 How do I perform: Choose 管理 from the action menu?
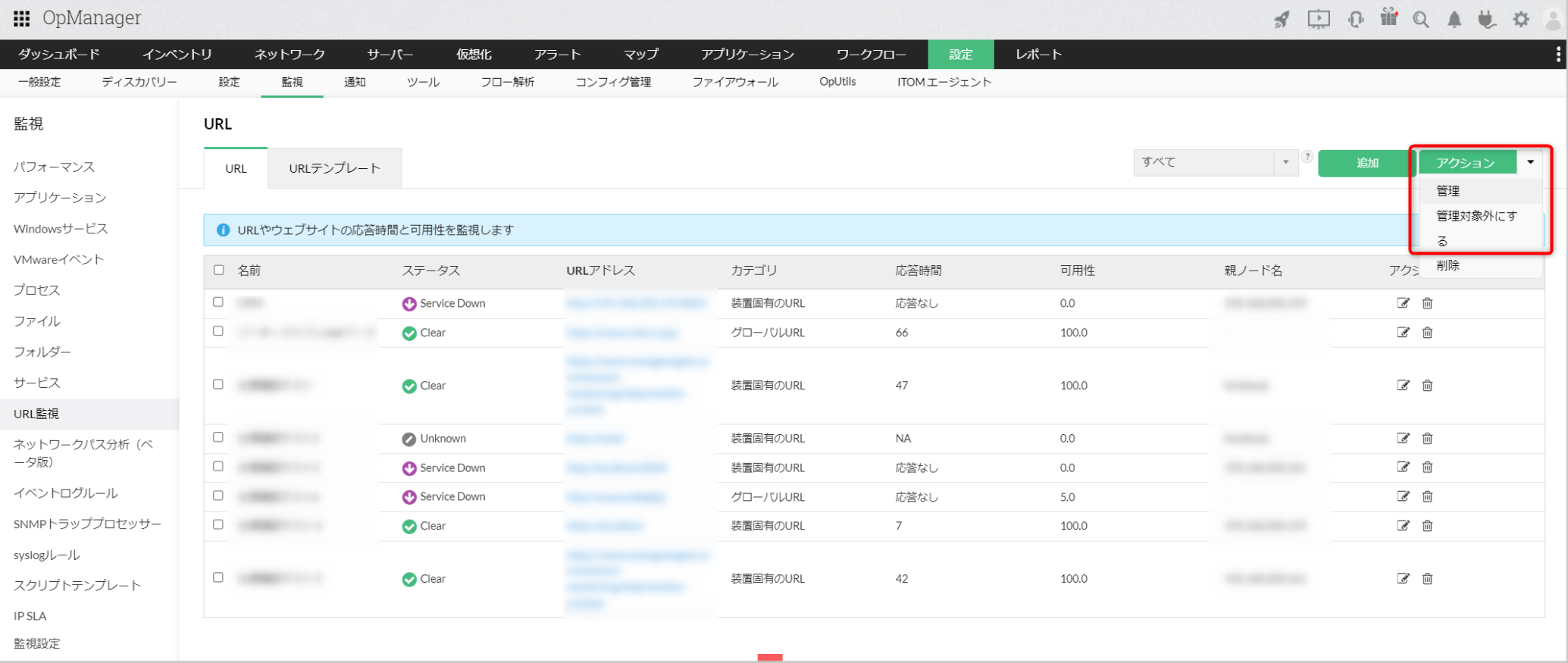[1480, 191]
